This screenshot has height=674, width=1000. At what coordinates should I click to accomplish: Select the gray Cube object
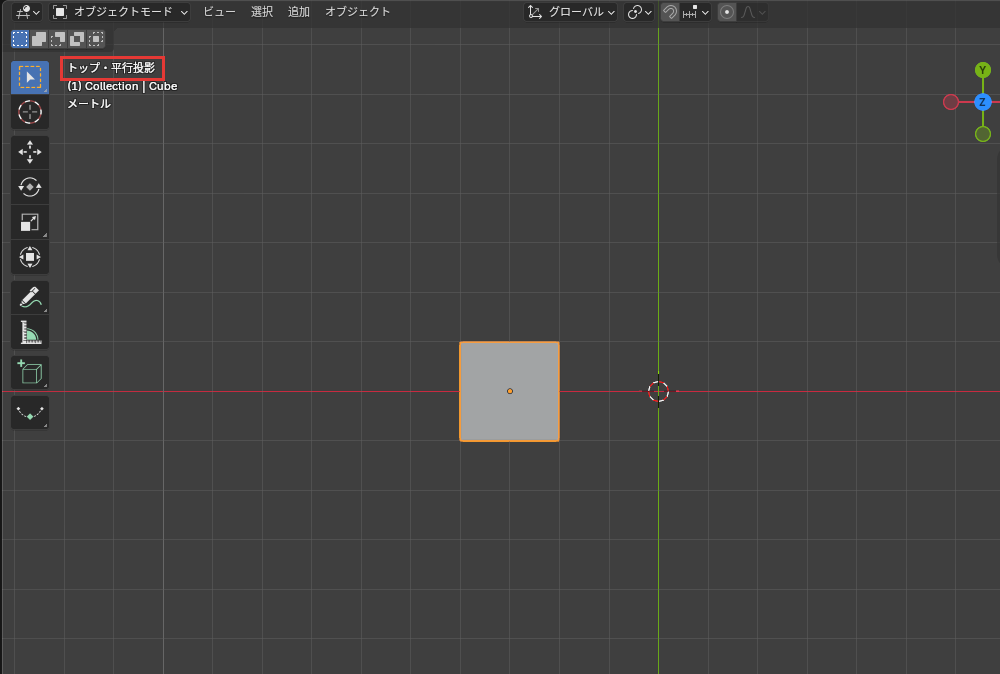(x=510, y=392)
